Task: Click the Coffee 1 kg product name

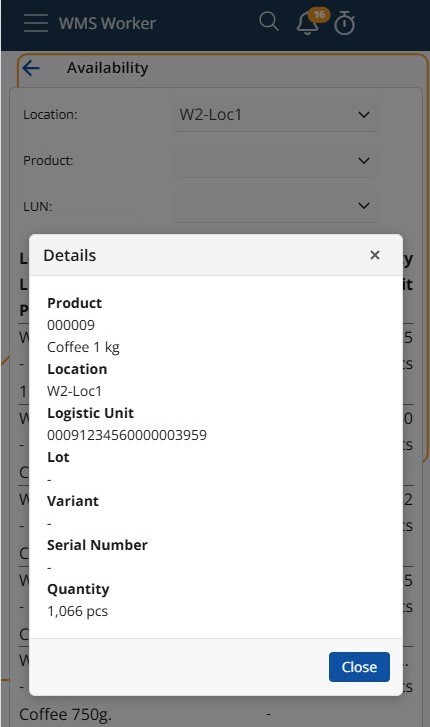Action: tap(83, 347)
